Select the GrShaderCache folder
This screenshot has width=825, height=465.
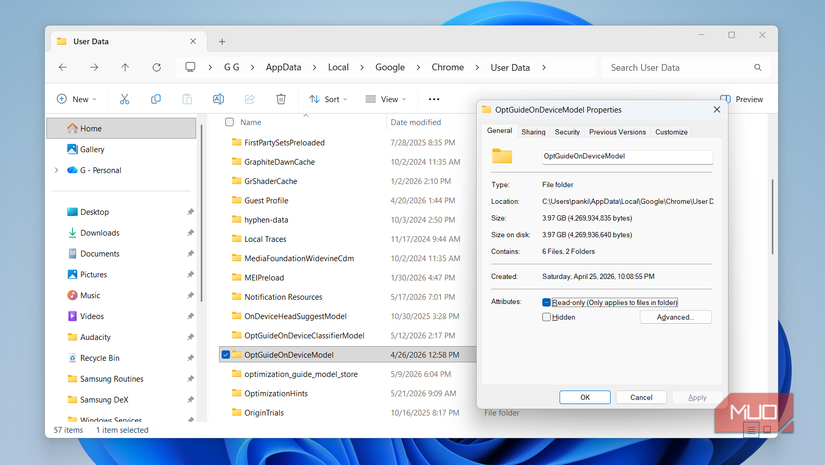pos(270,181)
